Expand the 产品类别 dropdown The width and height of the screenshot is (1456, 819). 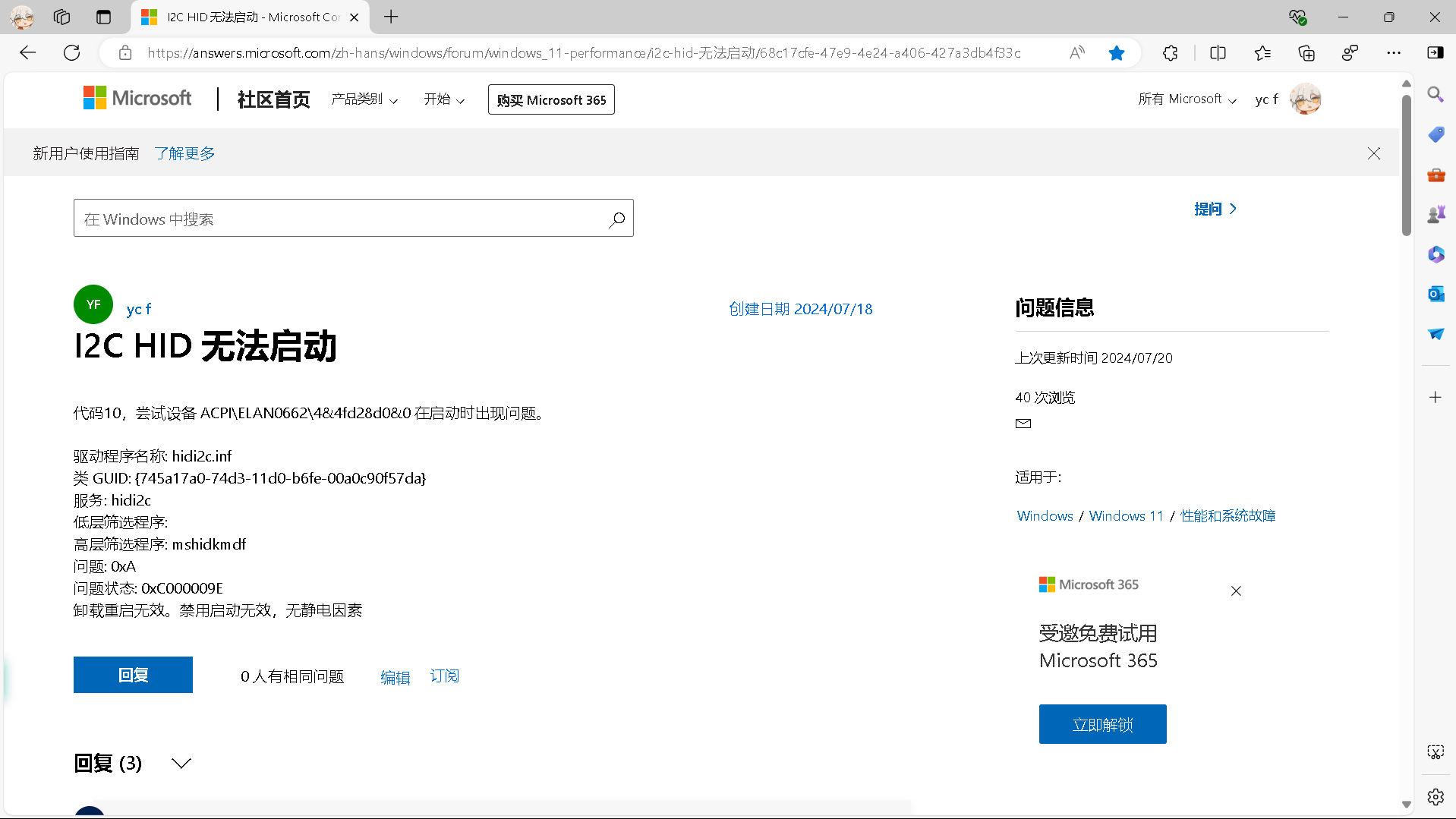[x=364, y=99]
